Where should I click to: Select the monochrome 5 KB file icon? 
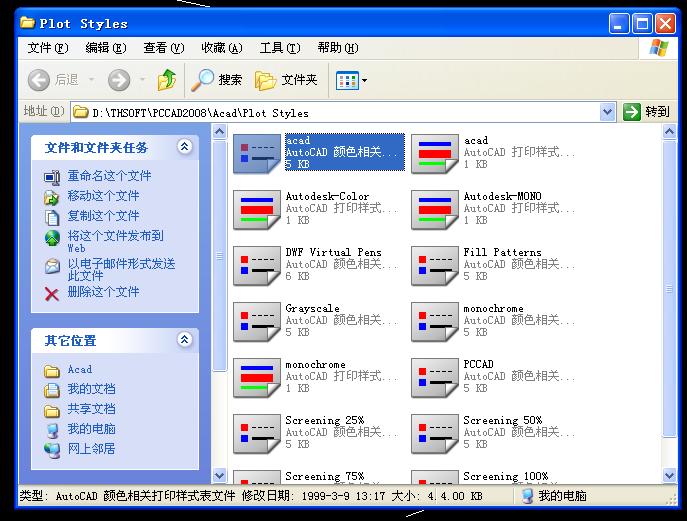435,322
